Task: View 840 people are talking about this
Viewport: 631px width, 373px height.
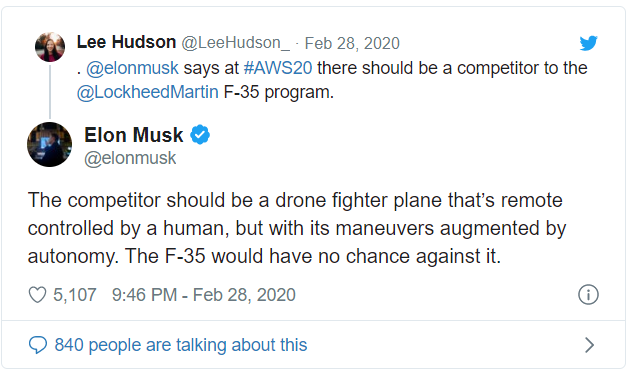Action: pyautogui.click(x=181, y=345)
